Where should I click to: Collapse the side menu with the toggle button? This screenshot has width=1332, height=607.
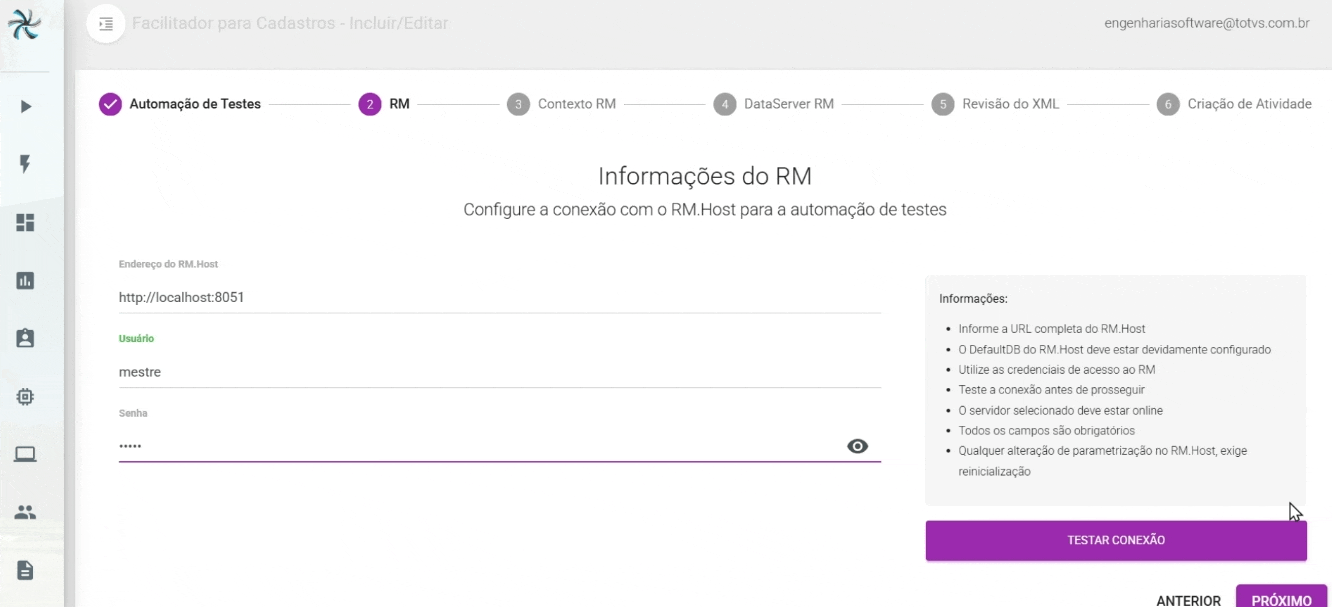106,24
